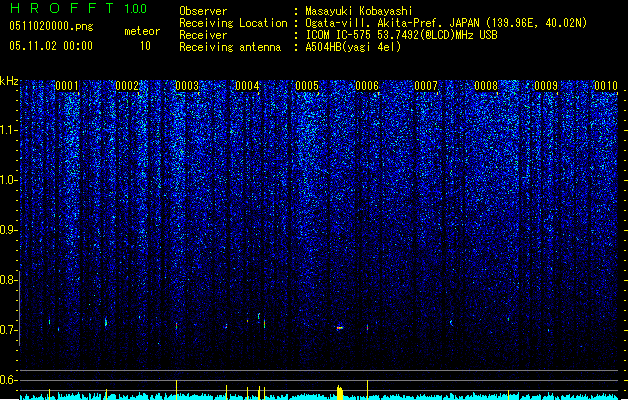Screen dimensions: 629x400
Task: Click the 0003 minute marker
Action: (x=187, y=86)
